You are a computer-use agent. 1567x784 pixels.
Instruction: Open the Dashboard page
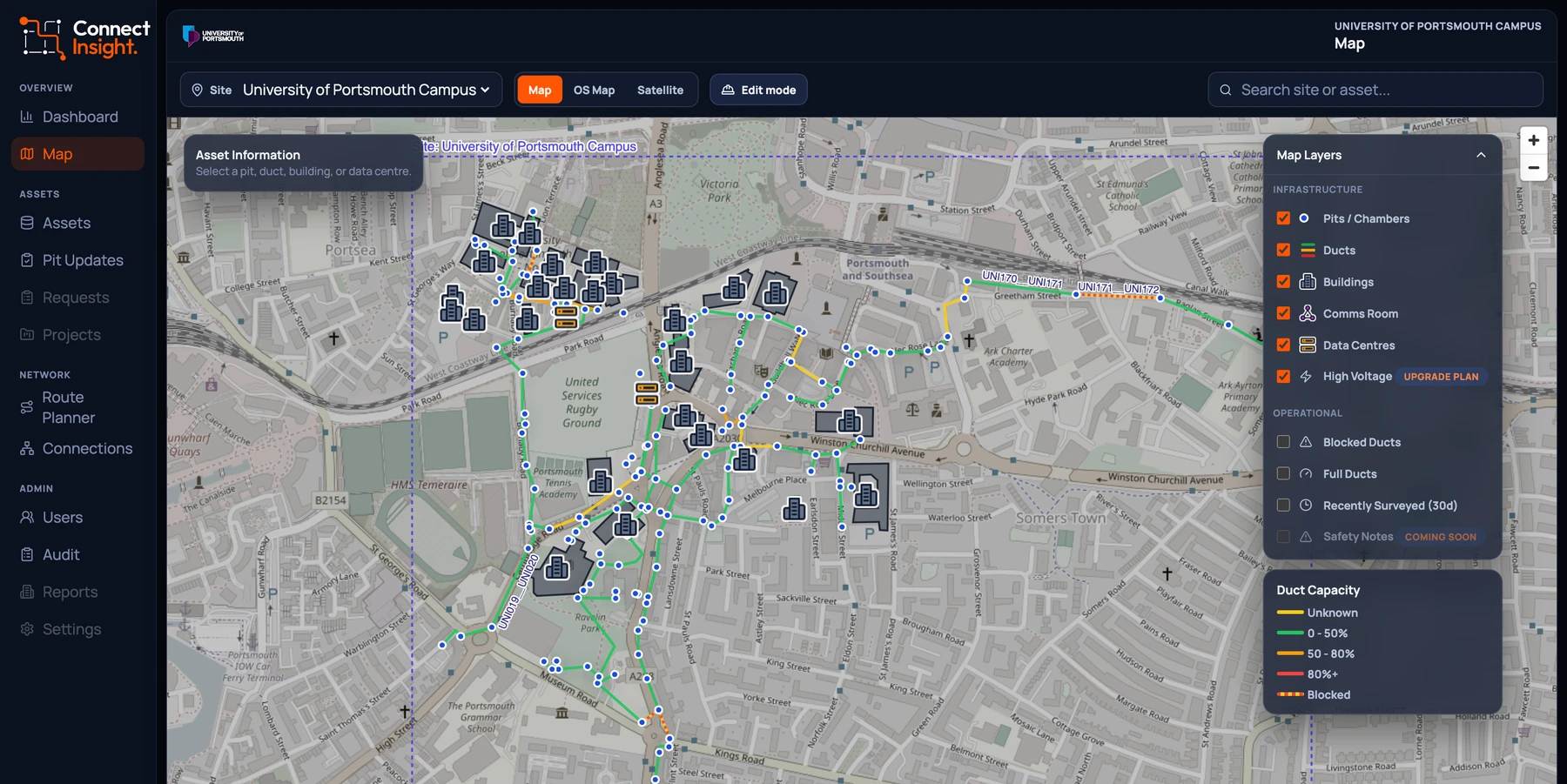click(x=77, y=117)
